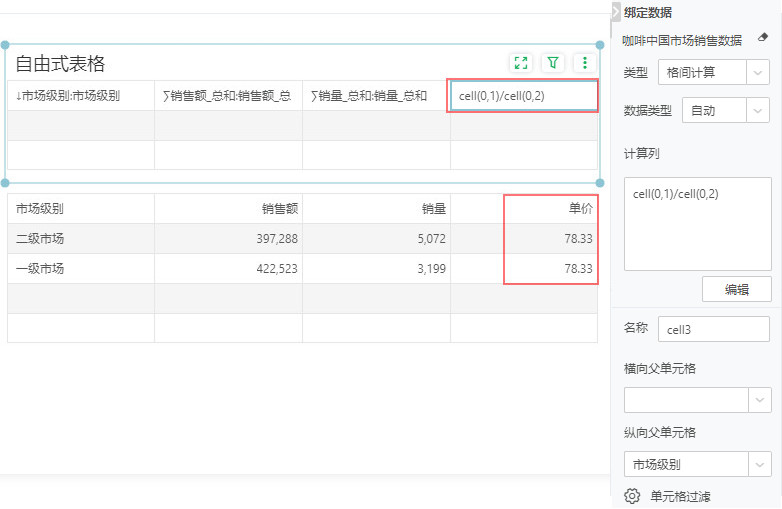Click the eraser icon to clear data source

click(x=763, y=40)
